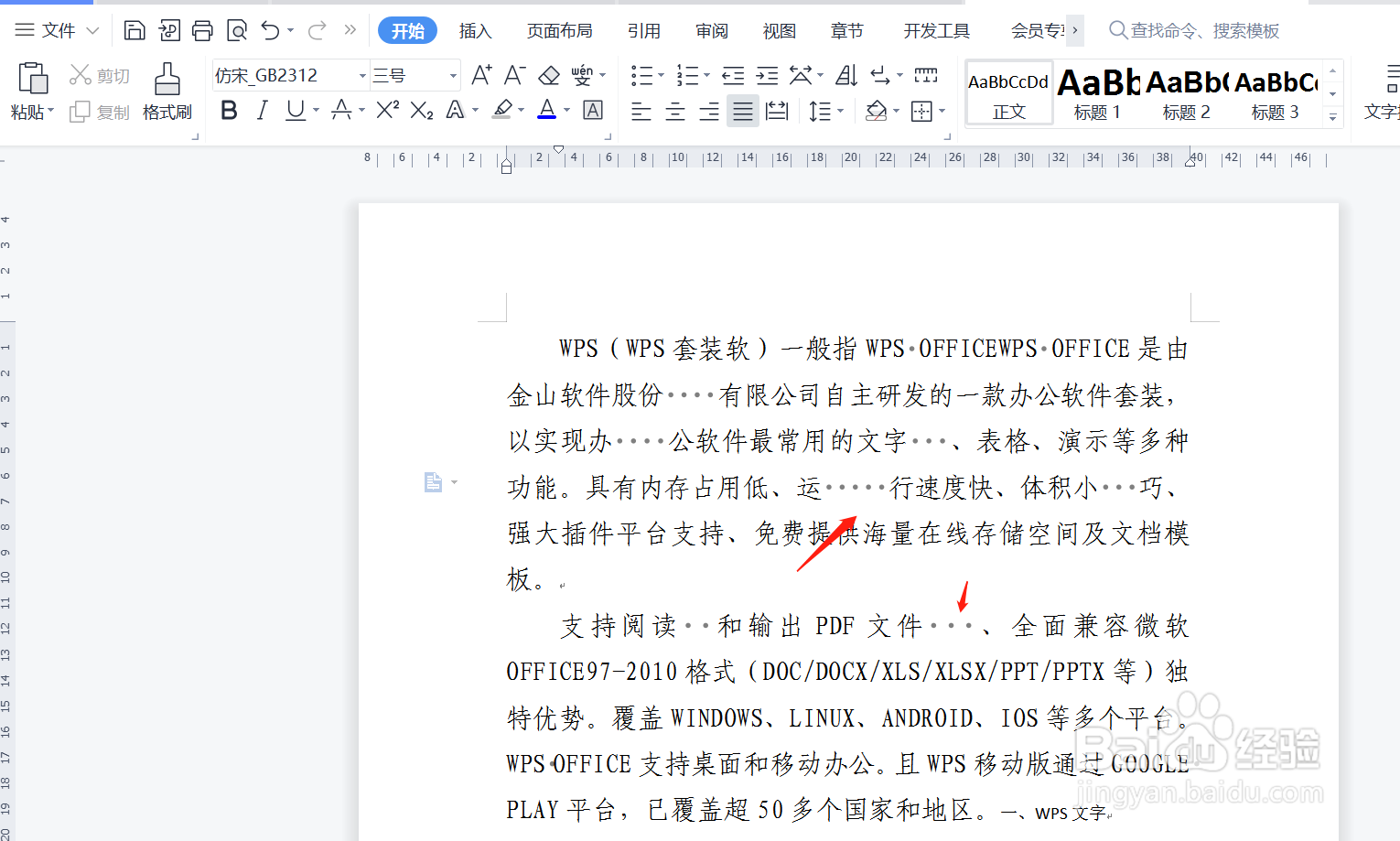Image resolution: width=1400 pixels, height=841 pixels.
Task: Increase font size with A+ icon
Action: (x=481, y=75)
